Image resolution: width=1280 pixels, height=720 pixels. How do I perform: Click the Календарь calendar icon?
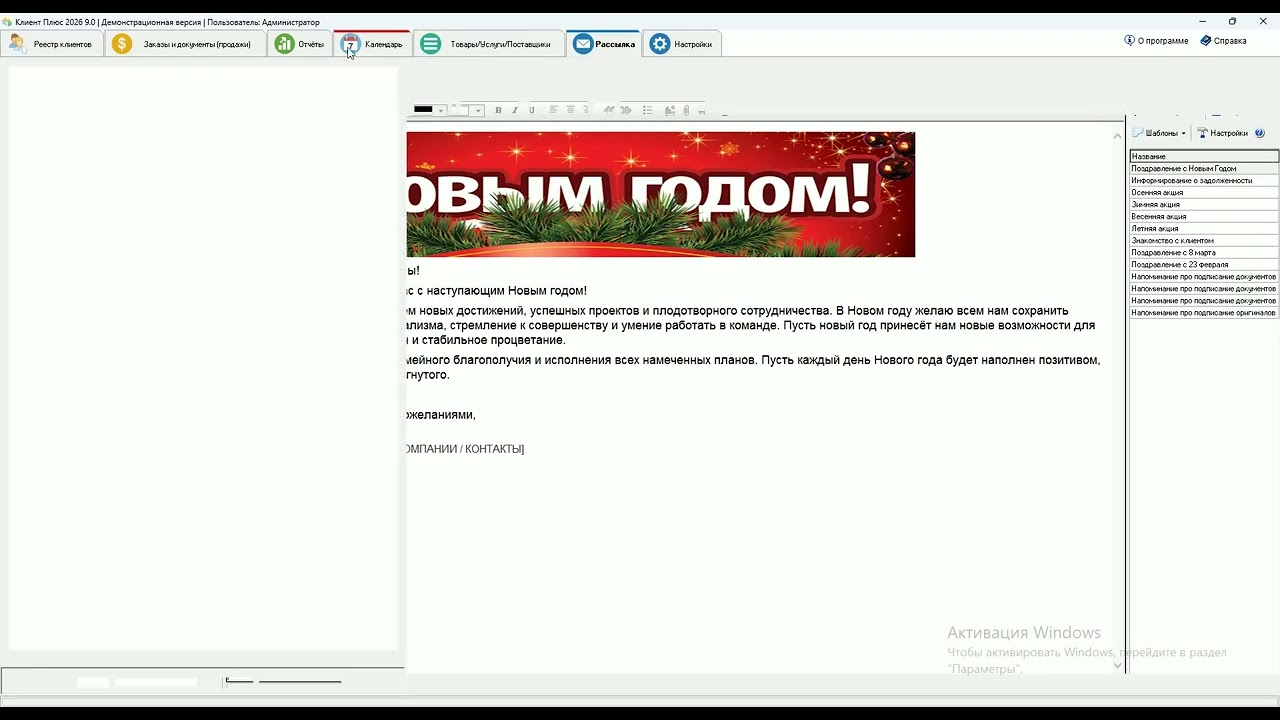350,44
